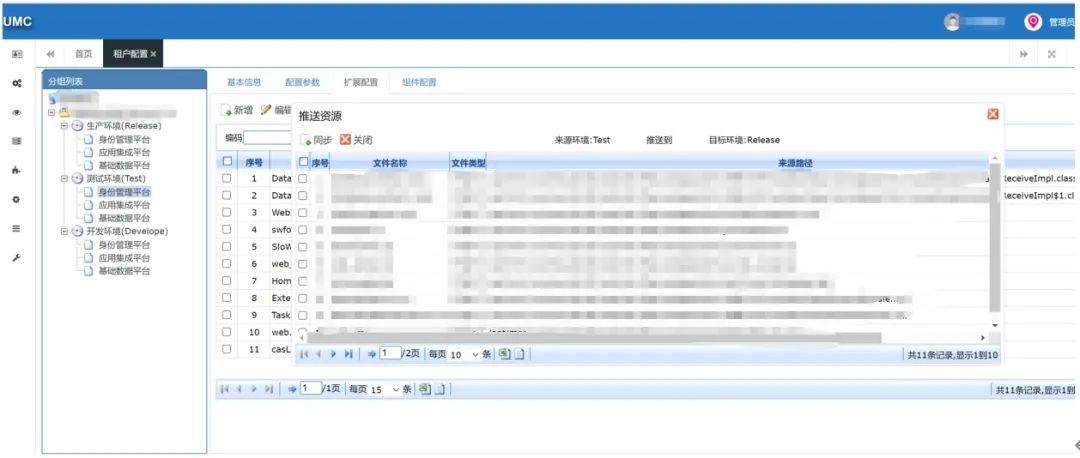Viewport: 1080px width, 458px height.
Task: Open the 扩展配置 tab
Action: coord(361,83)
